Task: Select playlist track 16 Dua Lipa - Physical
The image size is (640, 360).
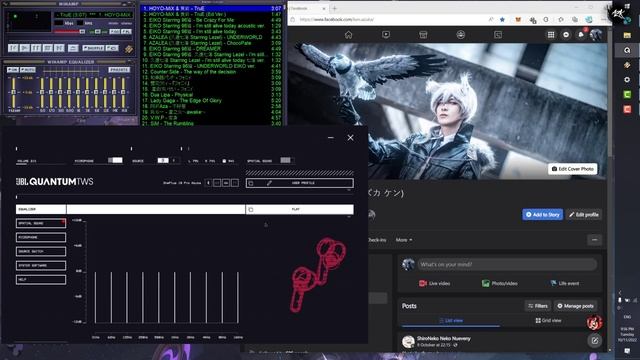Action: coord(211,95)
